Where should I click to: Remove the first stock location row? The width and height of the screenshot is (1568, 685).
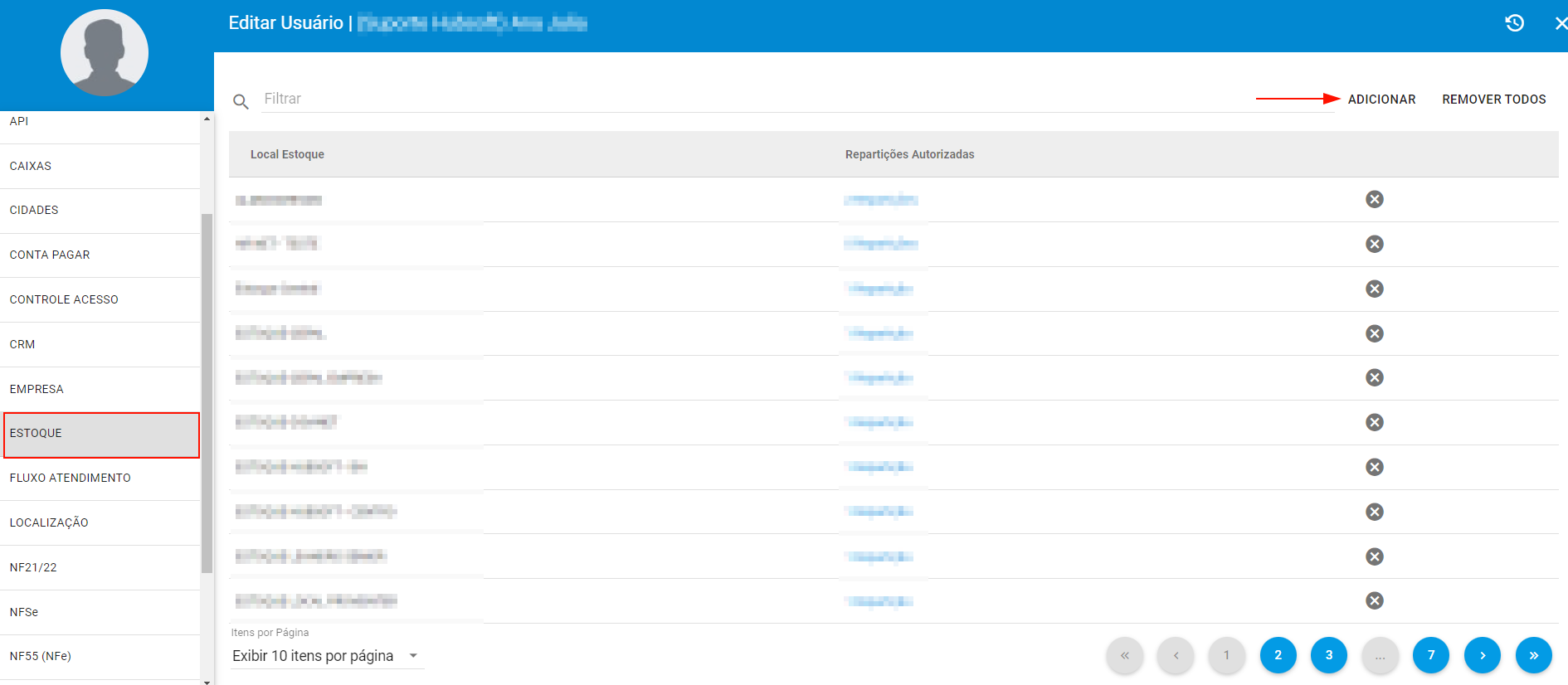click(x=1375, y=199)
